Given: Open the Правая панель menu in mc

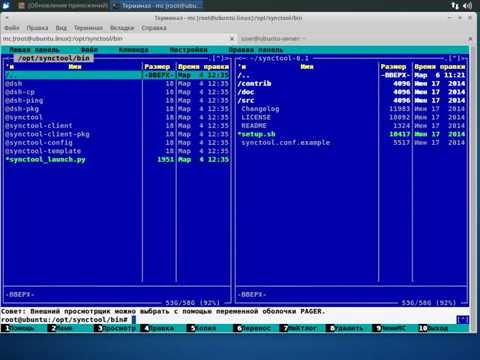Looking at the screenshot, I should (256, 50).
